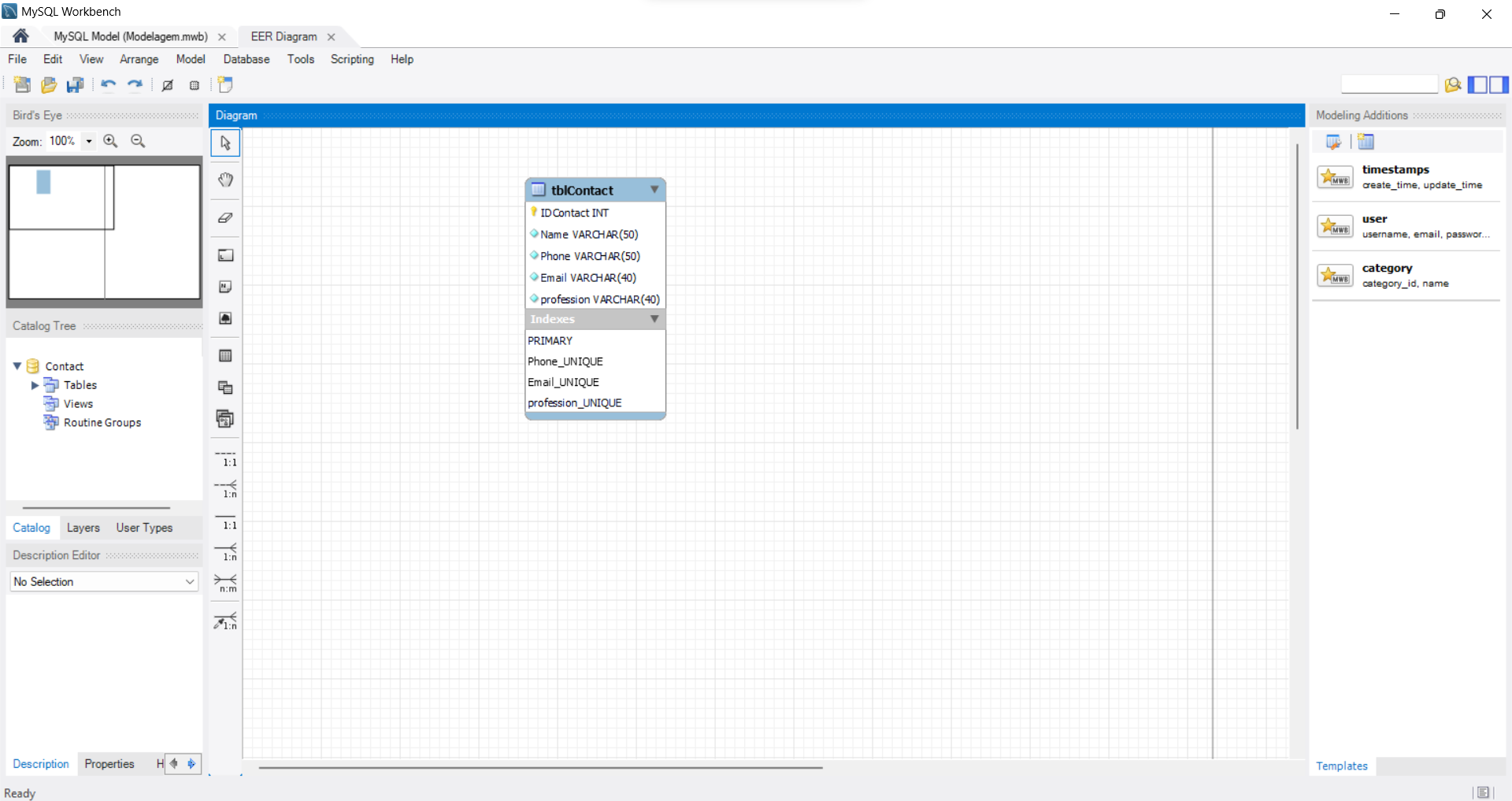1512x801 pixels.
Task: Click the diagram horizontal scrollbar
Action: (x=541, y=767)
